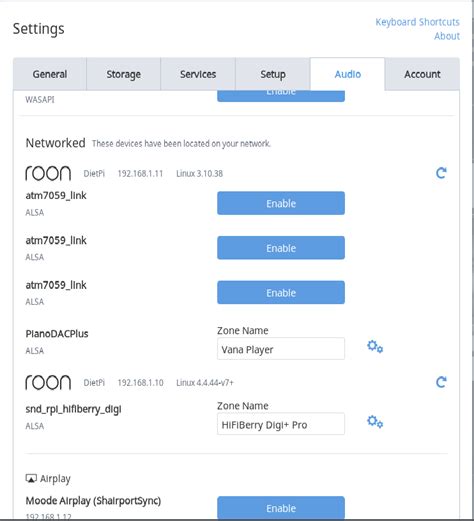Open Vana Player device settings gears
Image resolution: width=474 pixels, height=521 pixels.
click(x=375, y=347)
